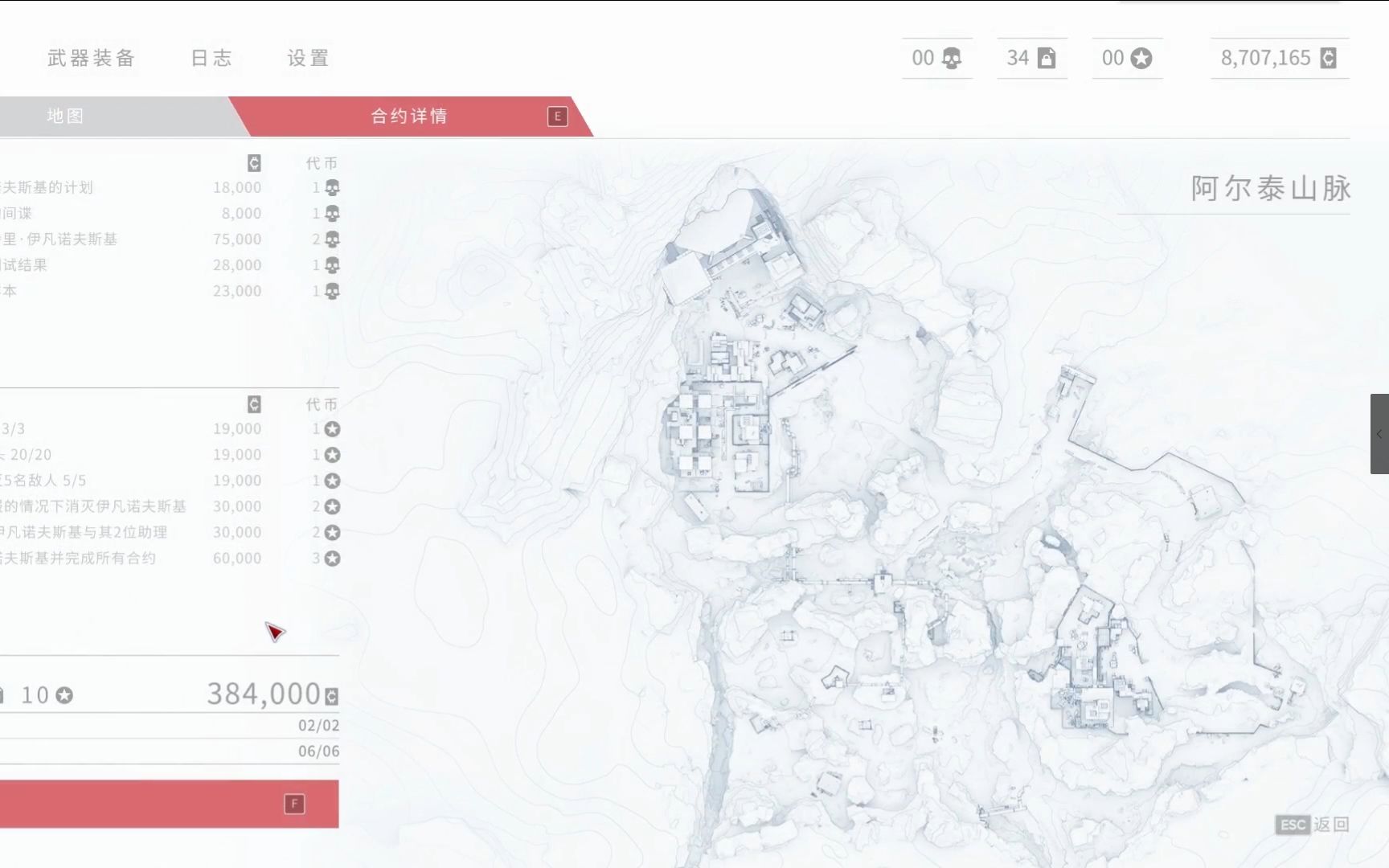Click the currency icon beside 8,707,165
This screenshot has width=1389, height=868.
(x=1328, y=58)
